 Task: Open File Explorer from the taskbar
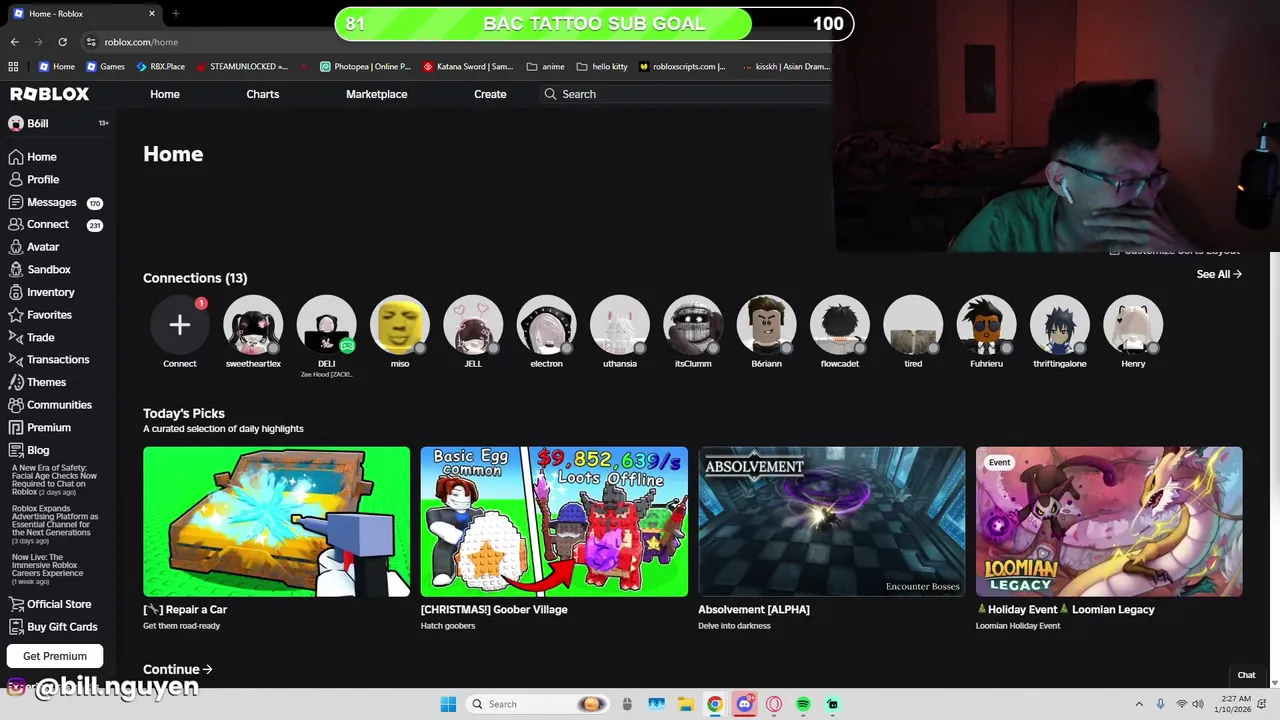pos(685,704)
